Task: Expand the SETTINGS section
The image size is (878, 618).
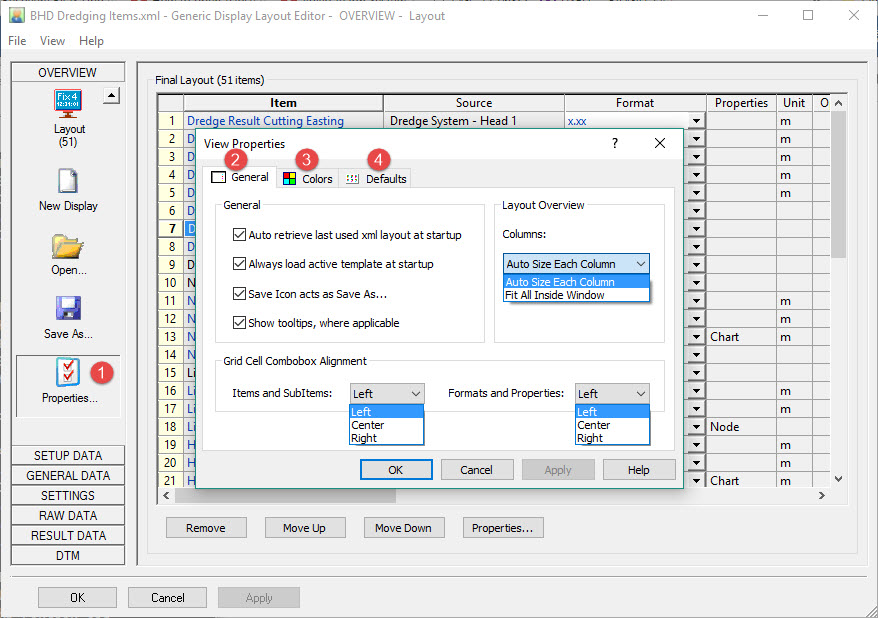Action: pos(68,495)
